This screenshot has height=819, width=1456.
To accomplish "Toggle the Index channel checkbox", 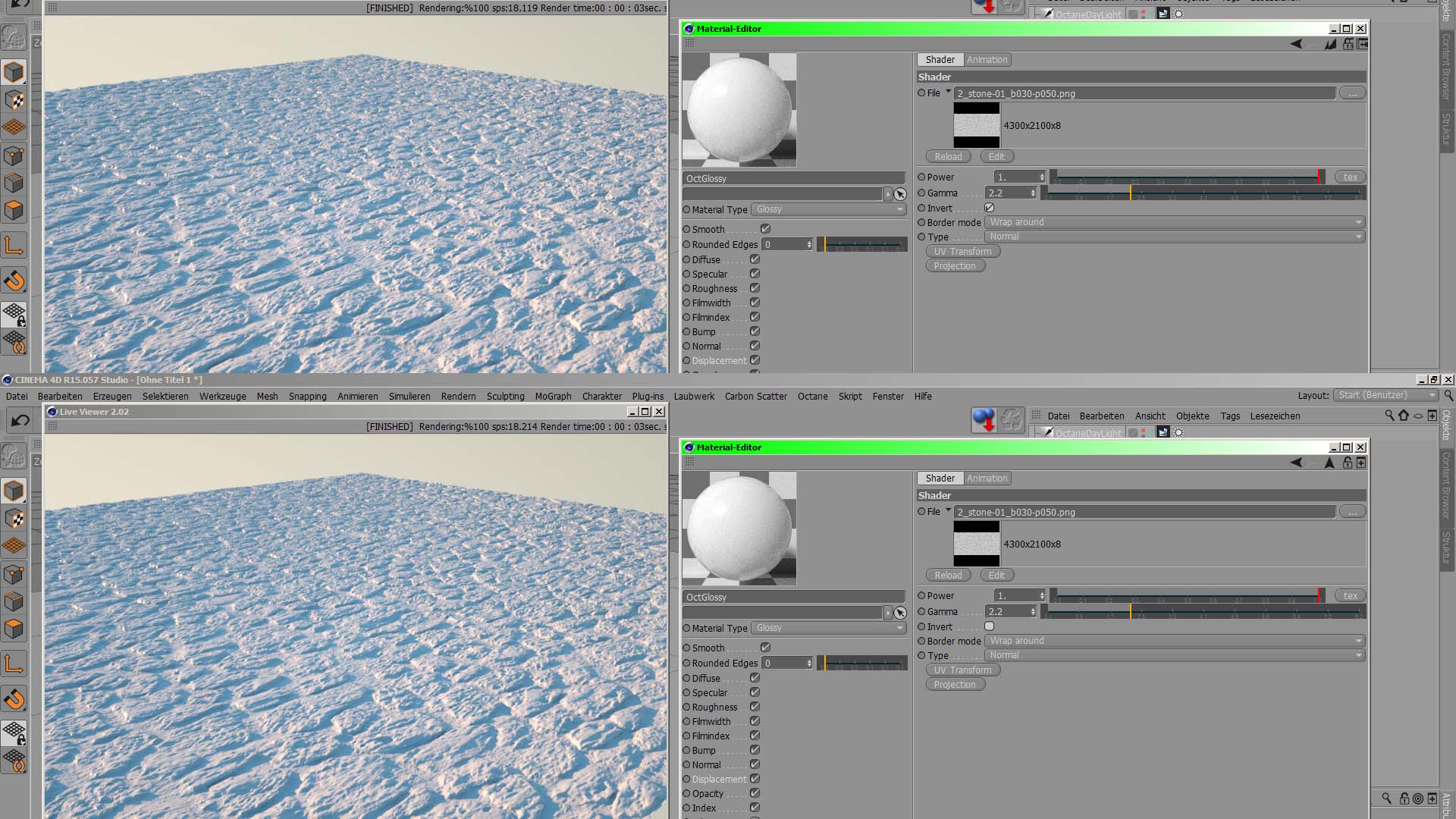I will 755,808.
